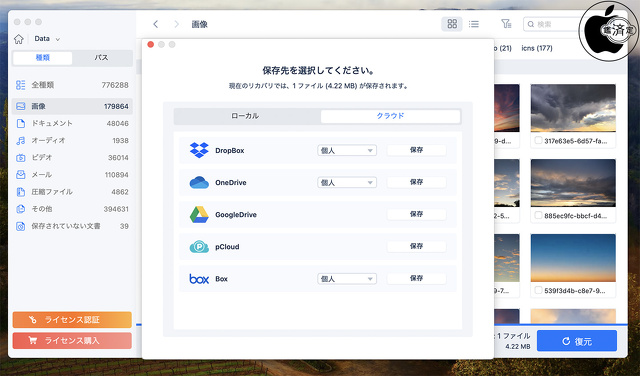This screenshot has width=640, height=376.
Task: Select the ビデオ category
Action: [x=72, y=158]
